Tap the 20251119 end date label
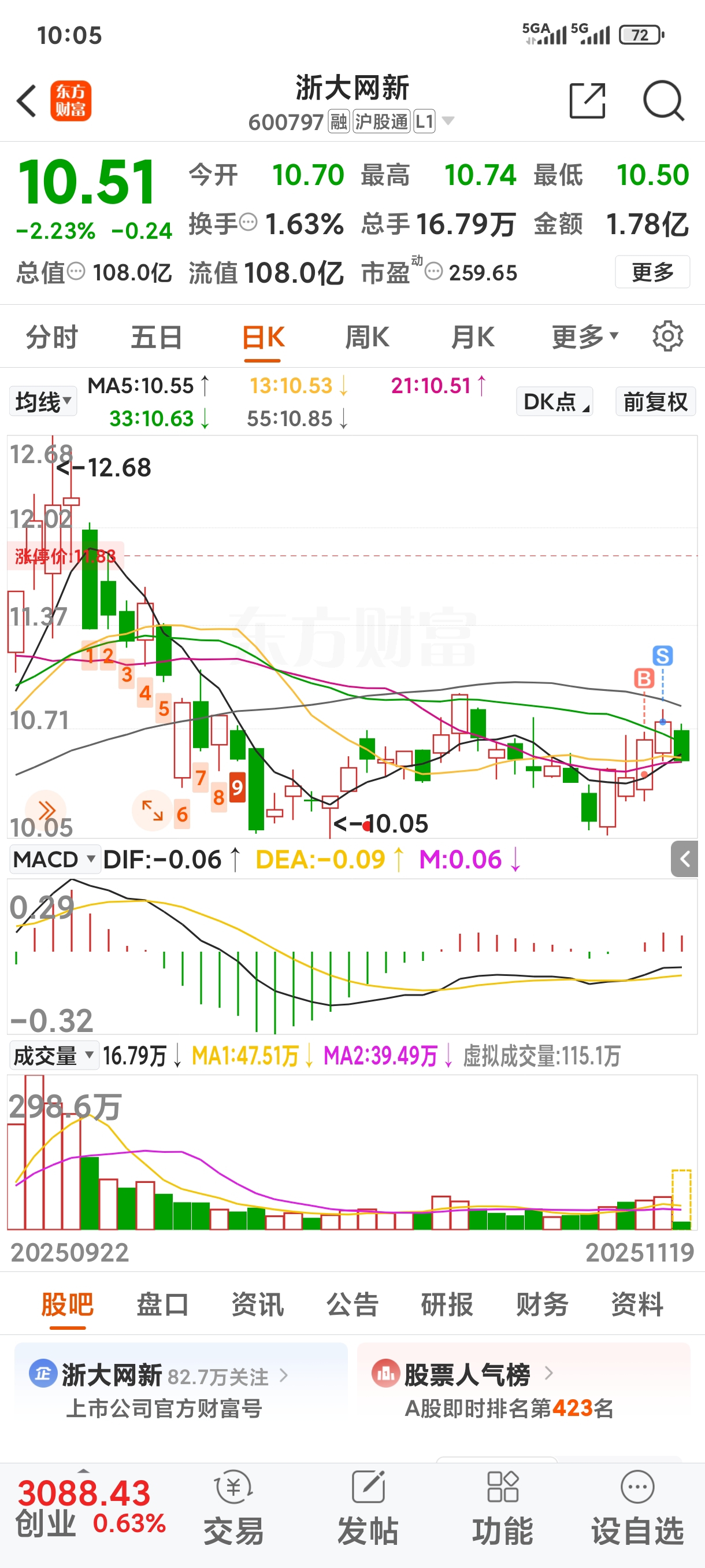 click(x=639, y=1252)
